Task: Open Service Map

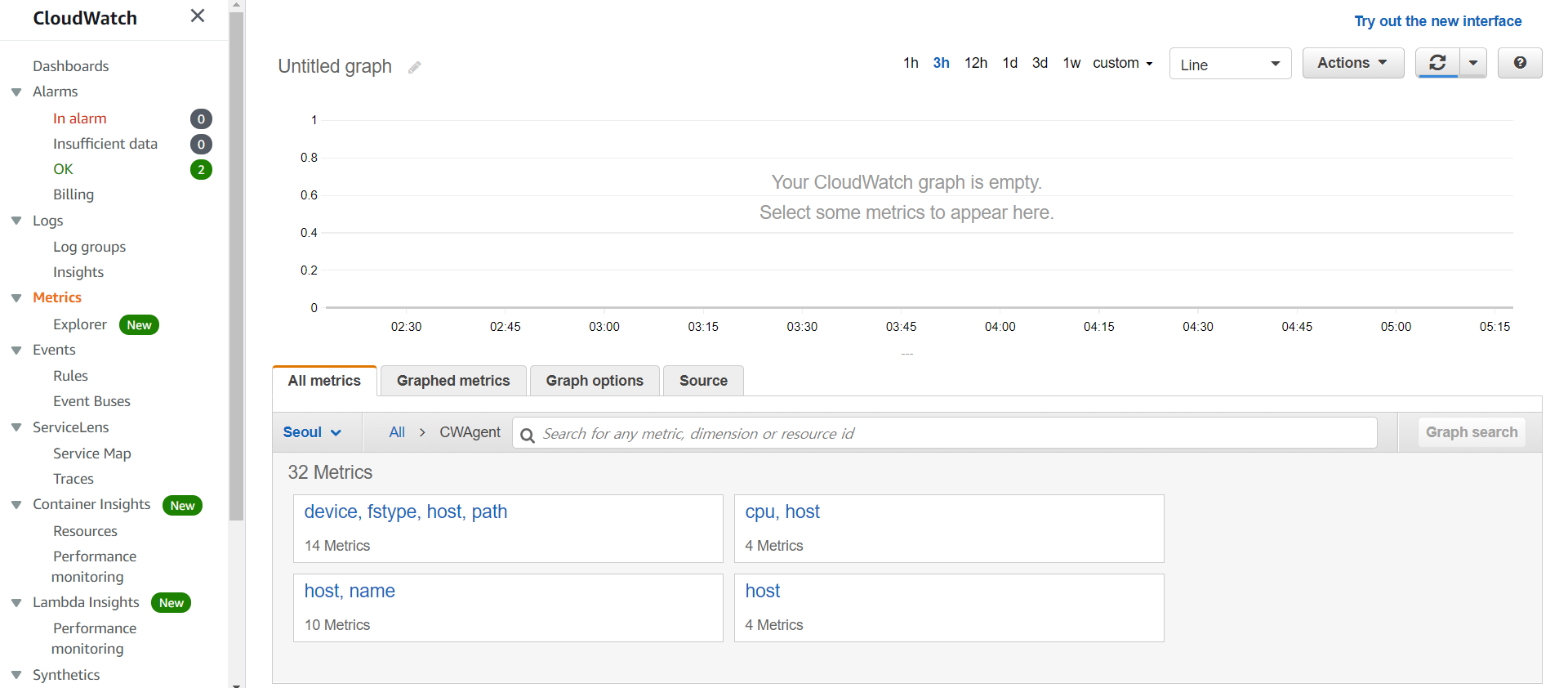Action: (x=92, y=453)
